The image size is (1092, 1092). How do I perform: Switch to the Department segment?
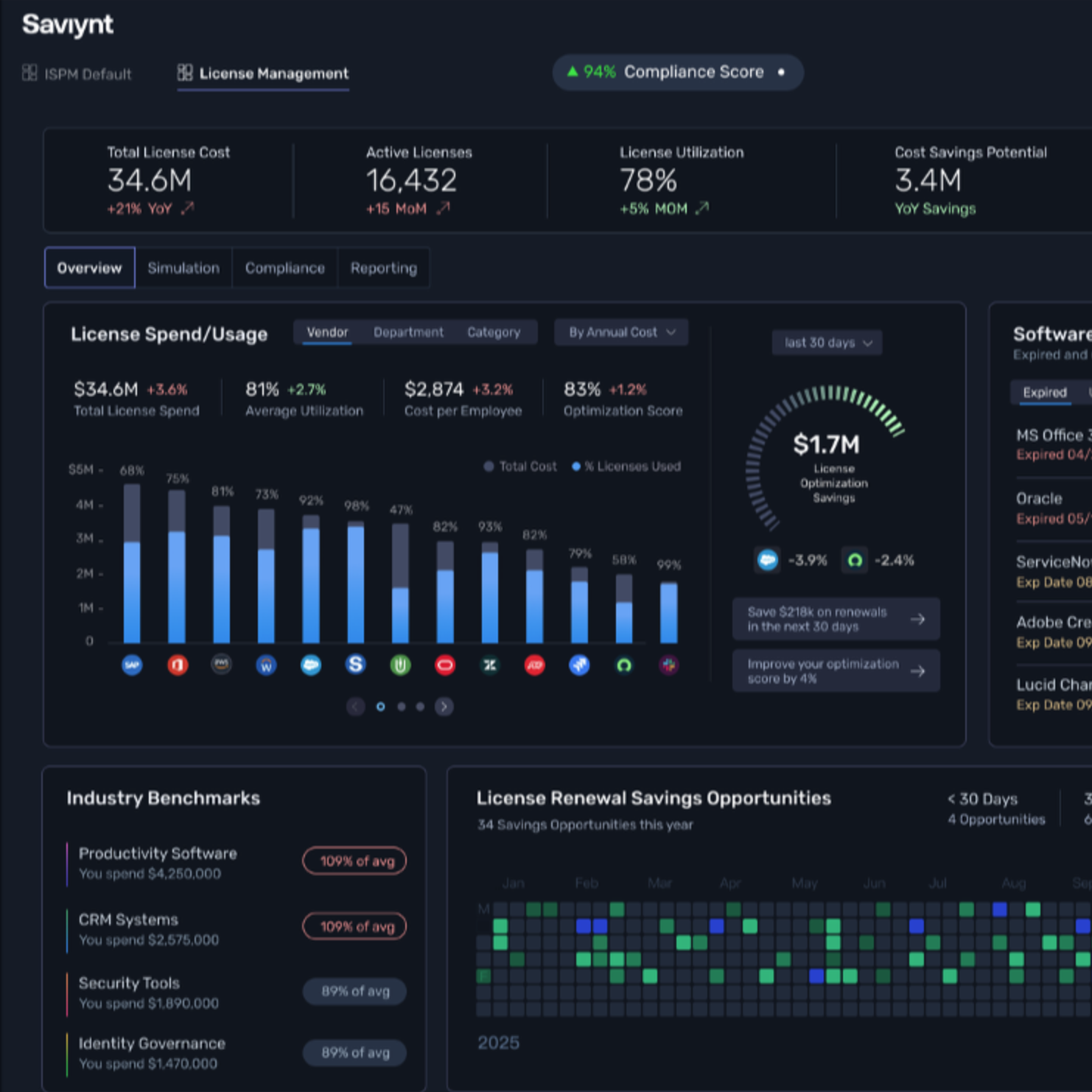[x=409, y=332]
